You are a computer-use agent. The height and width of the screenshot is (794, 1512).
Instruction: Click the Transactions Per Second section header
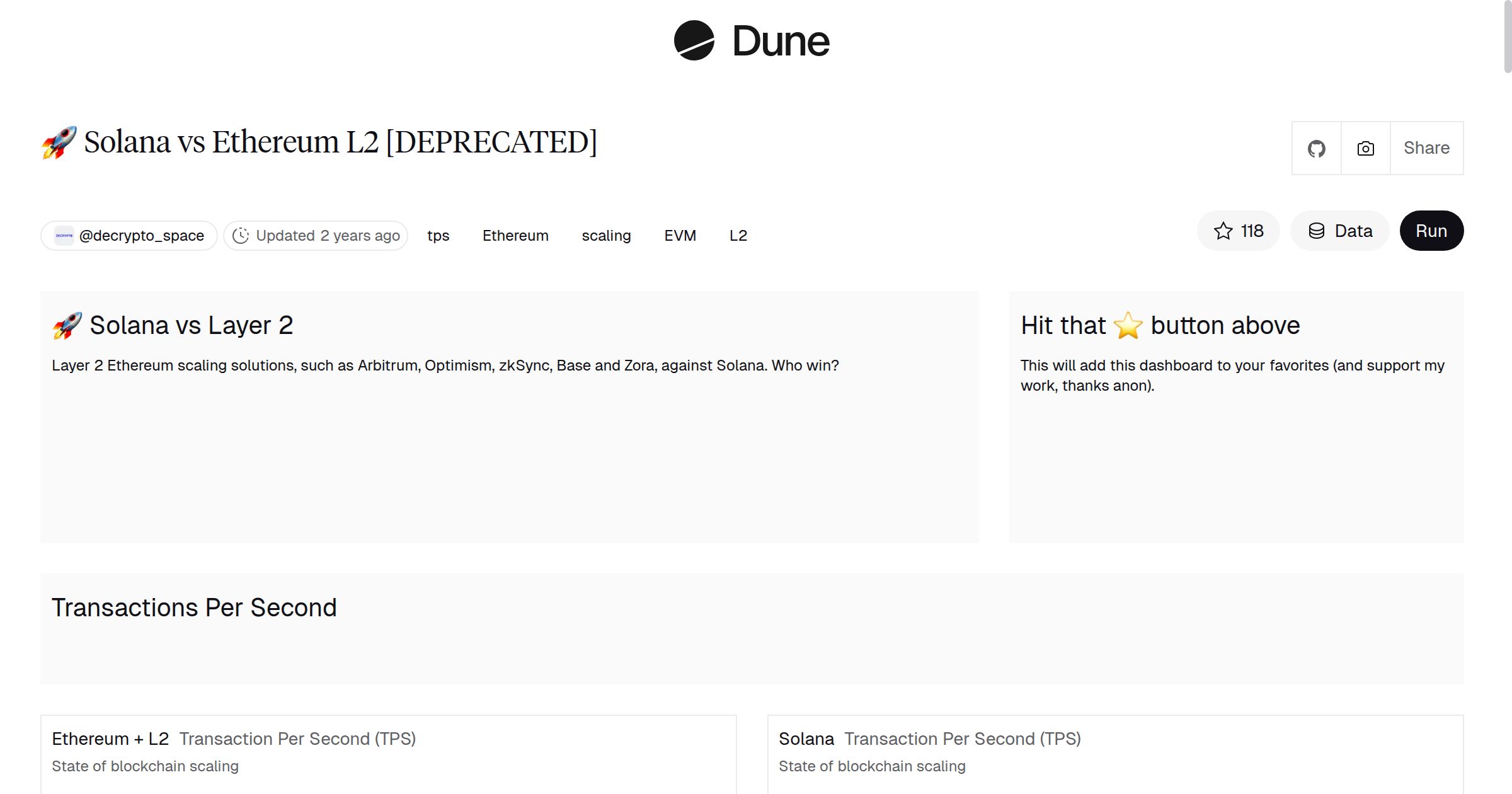pos(195,607)
